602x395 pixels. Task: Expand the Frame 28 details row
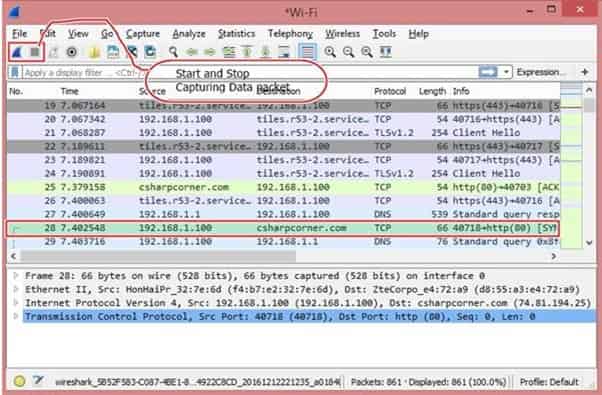(16, 276)
